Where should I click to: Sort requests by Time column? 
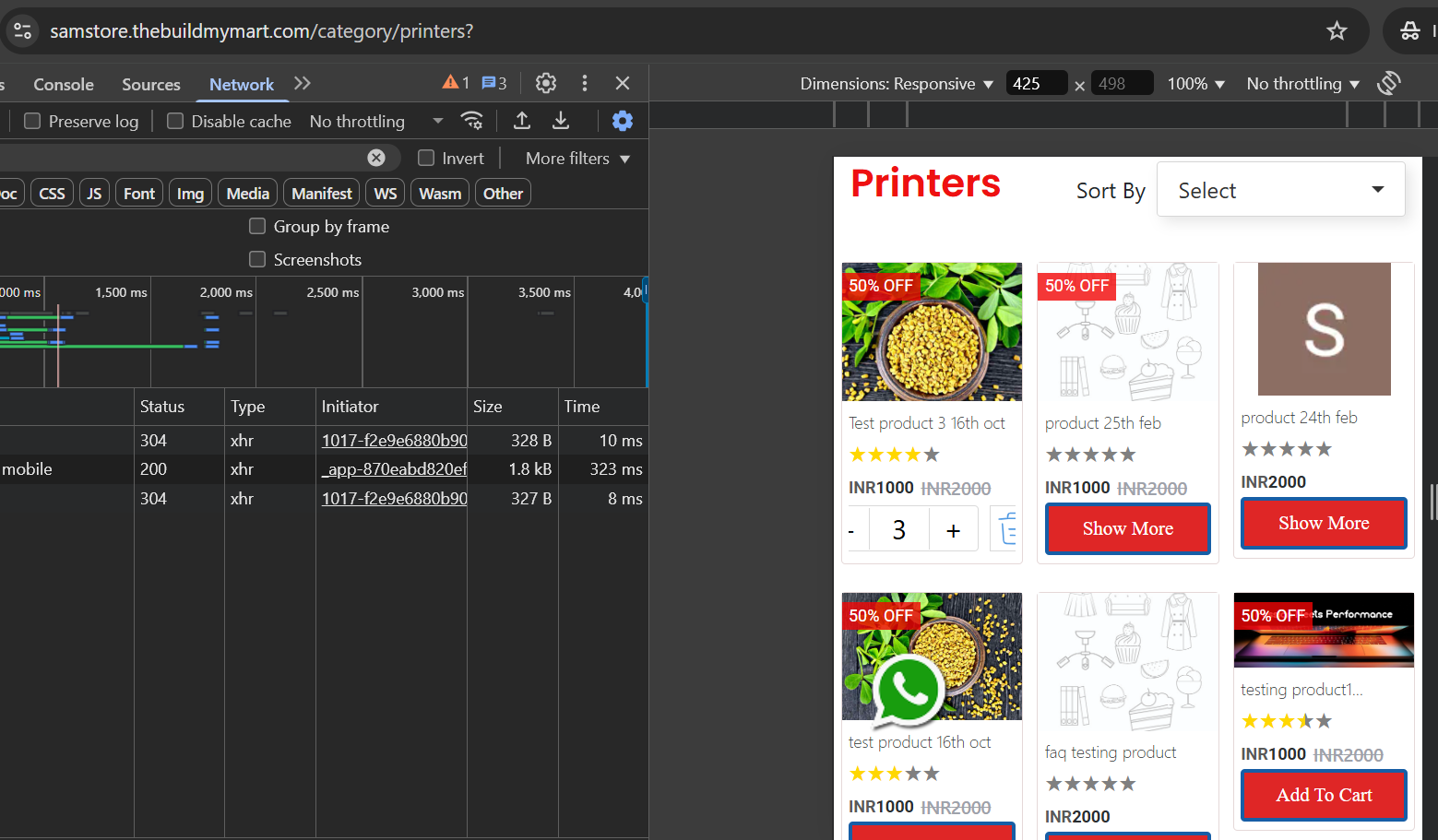pyautogui.click(x=603, y=407)
